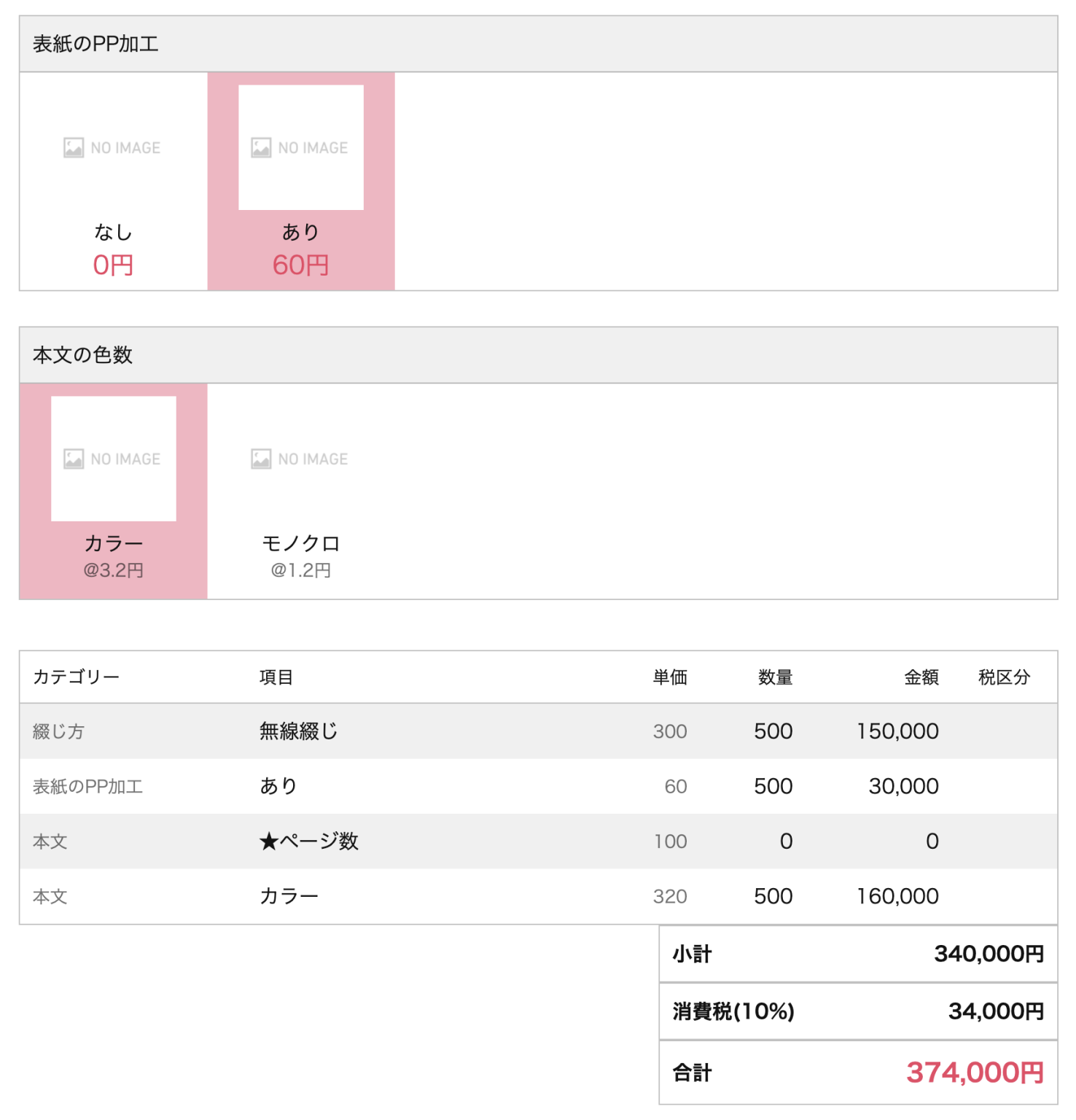This screenshot has height=1120, width=1076.
Task: Click the image placeholder in the カラー swatch area
Action: (113, 458)
